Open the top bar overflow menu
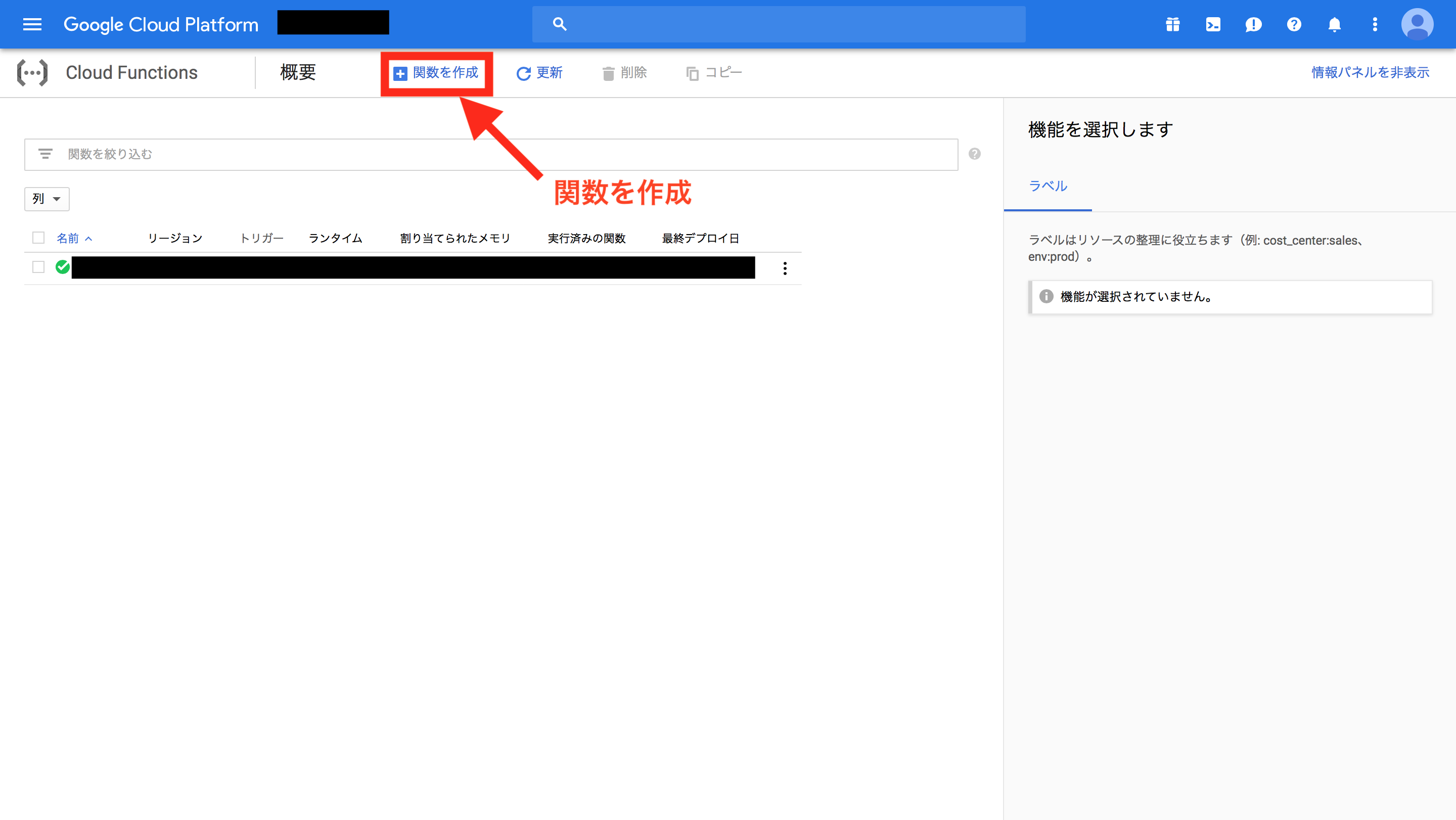1456x820 pixels. click(1375, 24)
